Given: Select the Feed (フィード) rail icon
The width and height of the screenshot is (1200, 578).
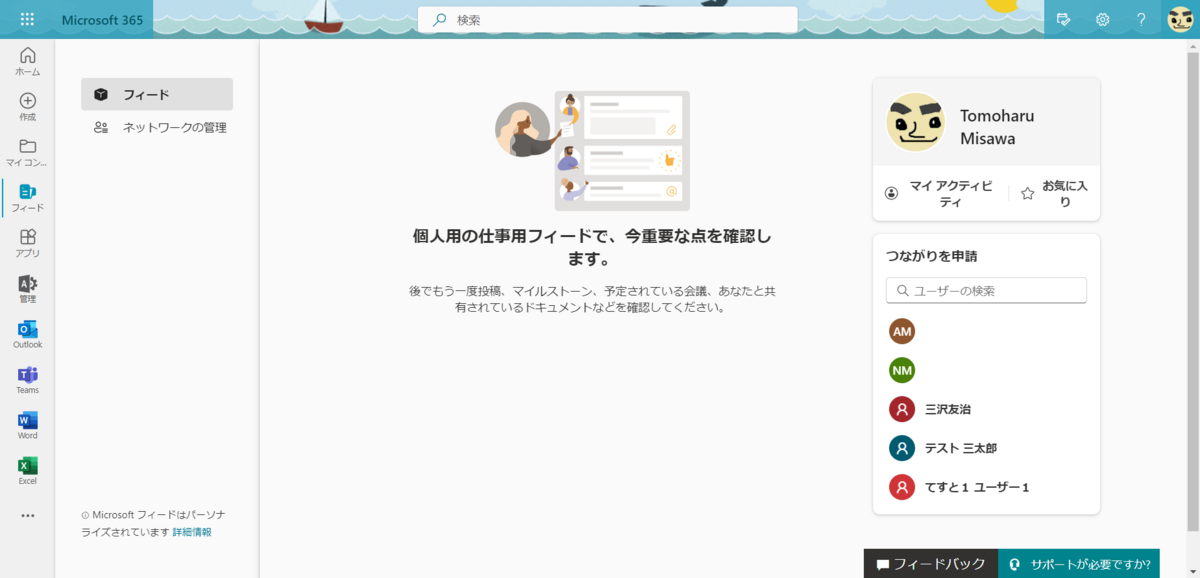Looking at the screenshot, I should tap(28, 198).
